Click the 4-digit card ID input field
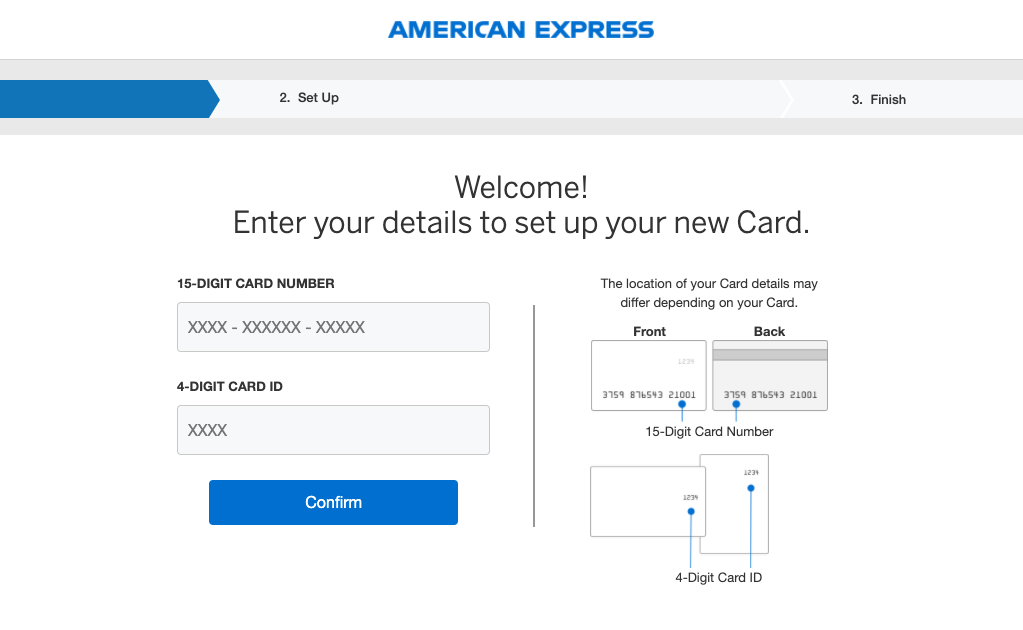Viewport: 1023px width, 630px height. (x=333, y=429)
